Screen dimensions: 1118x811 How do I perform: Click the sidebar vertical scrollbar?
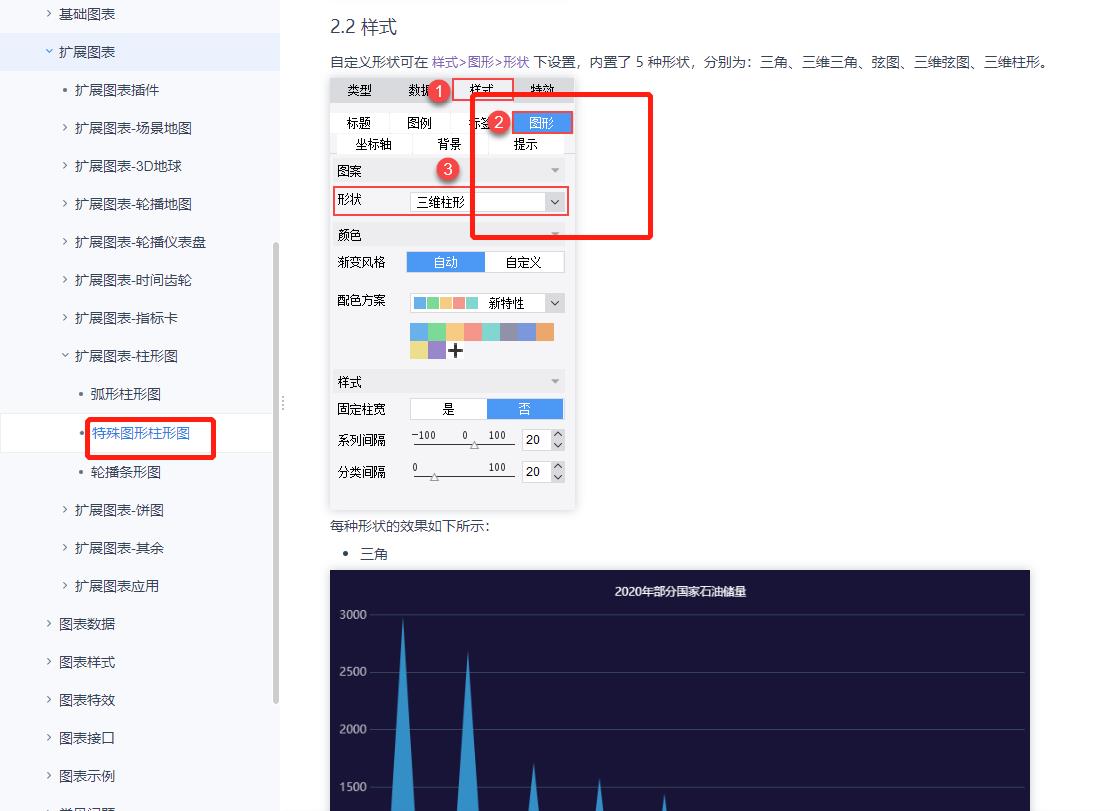coord(276,473)
